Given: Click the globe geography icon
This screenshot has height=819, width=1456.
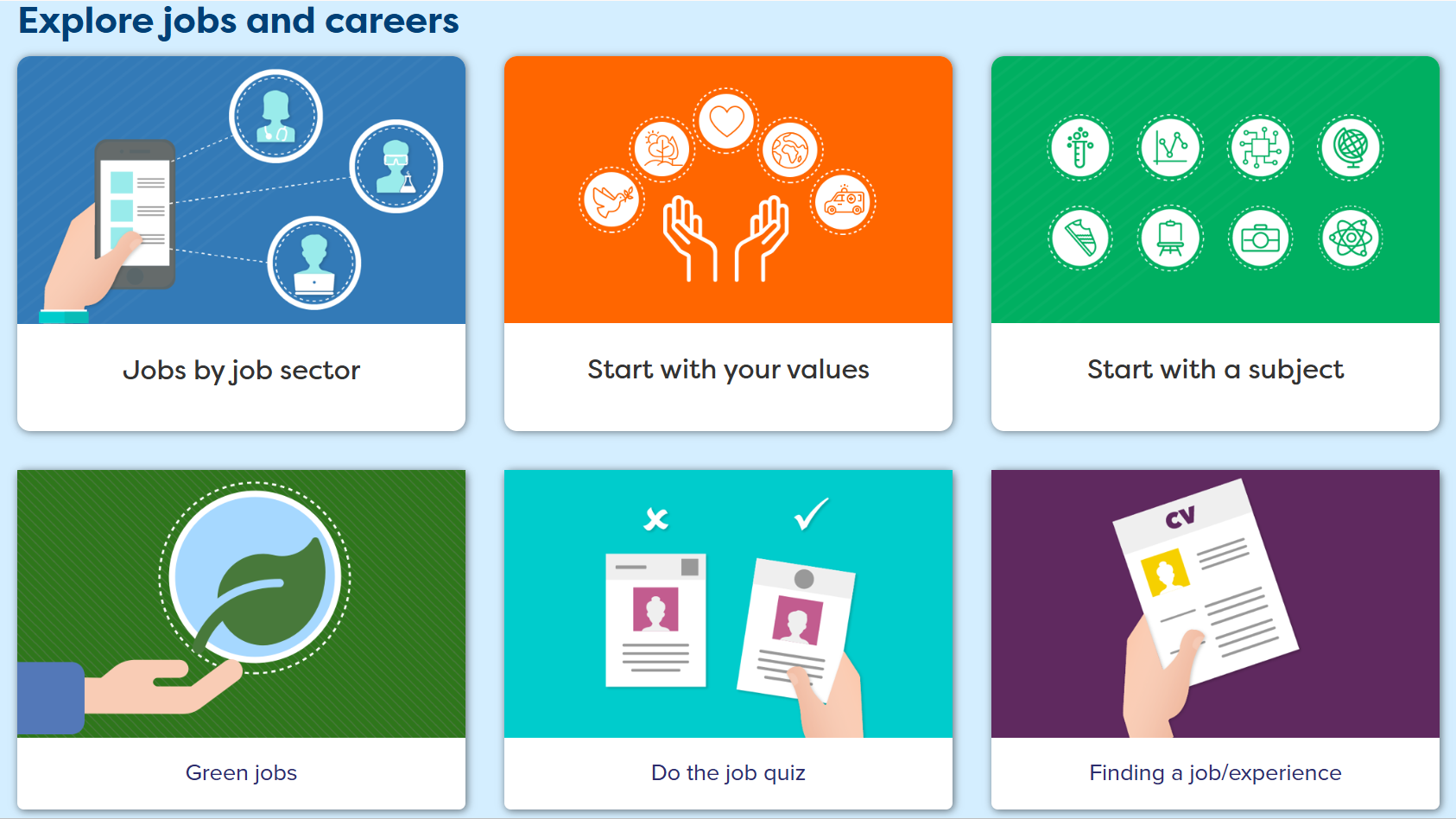Looking at the screenshot, I should [1351, 148].
